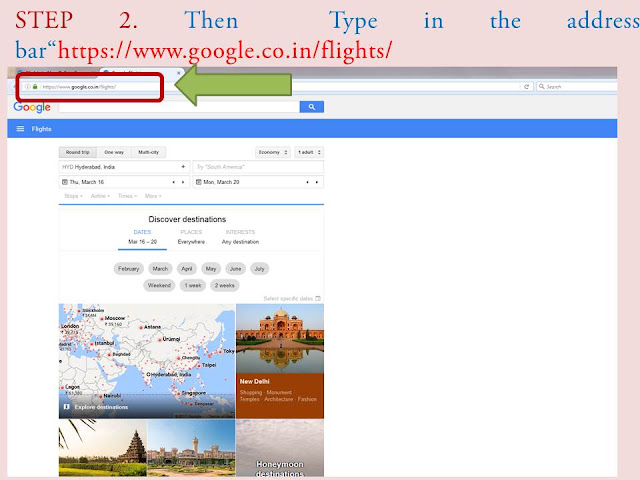Click the calendar icon beside Mon, March 20

tap(198, 182)
